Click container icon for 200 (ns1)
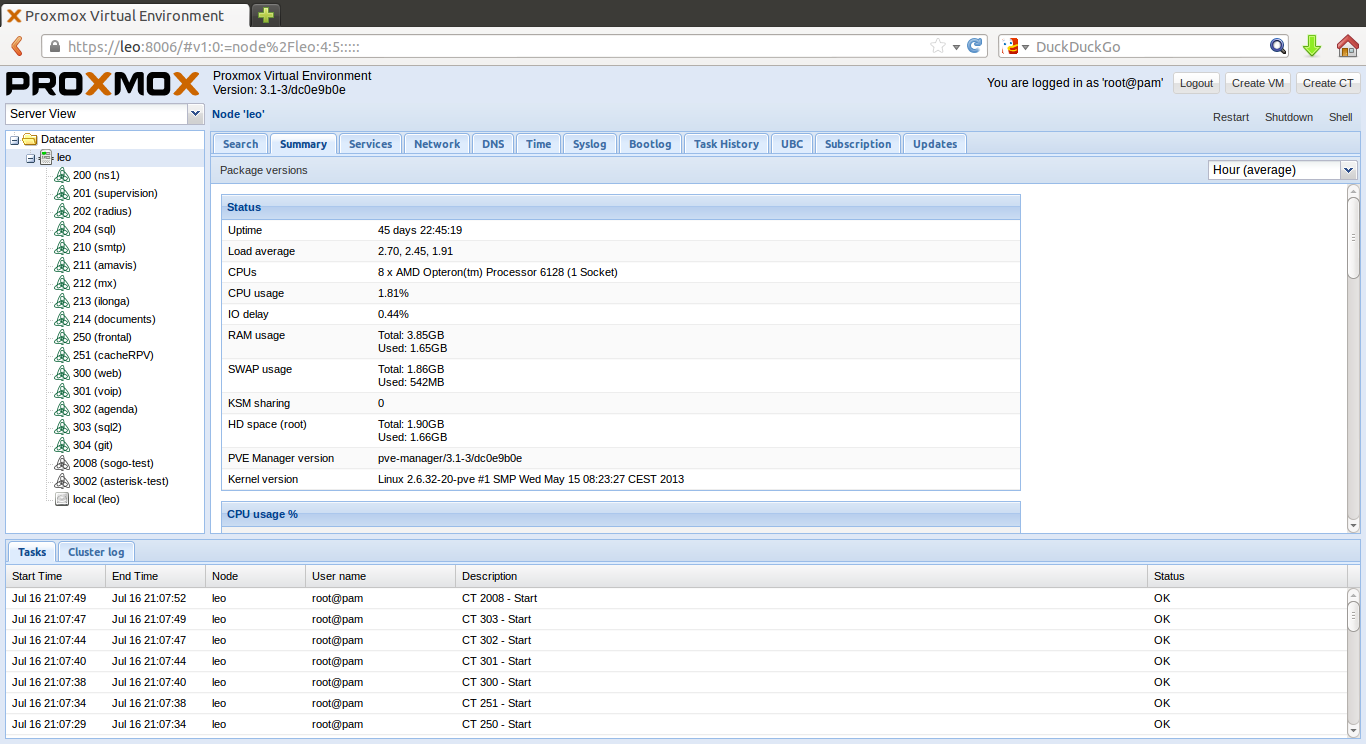Screen dimensions: 1366x744 (62, 175)
